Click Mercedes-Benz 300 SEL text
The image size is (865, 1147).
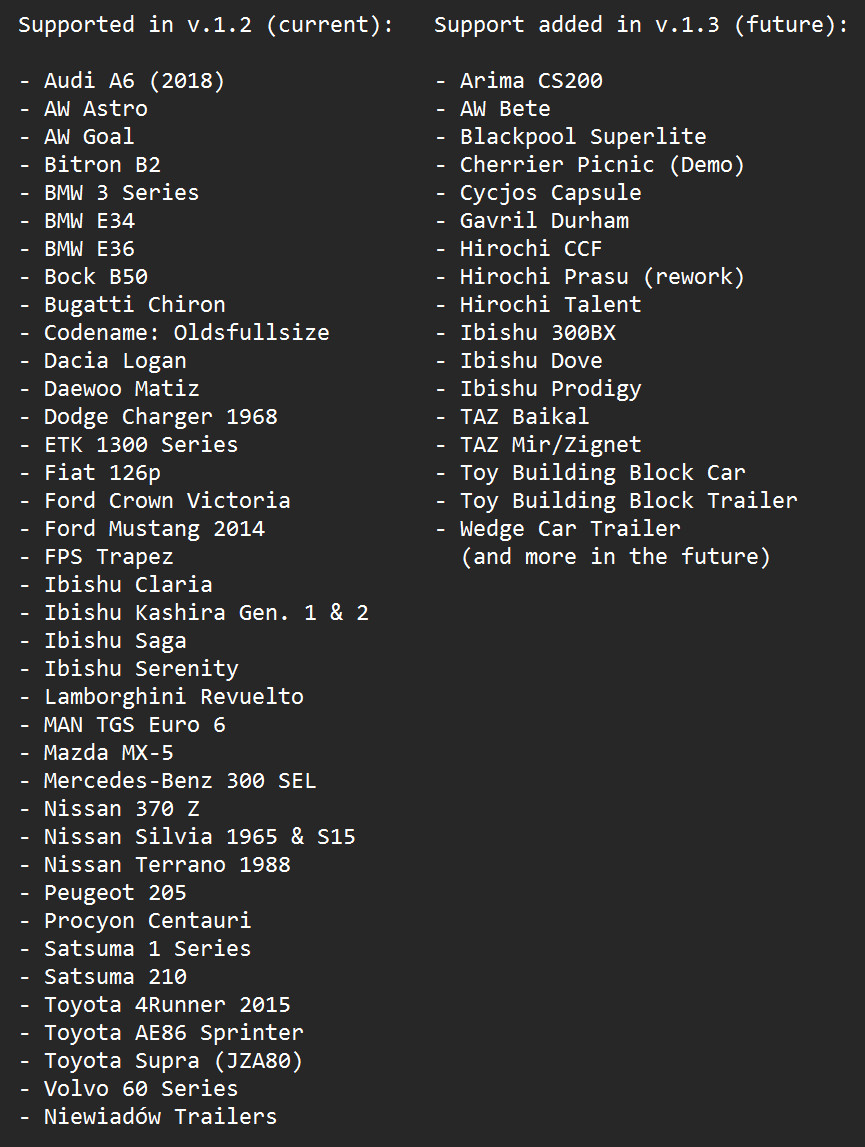tap(180, 781)
